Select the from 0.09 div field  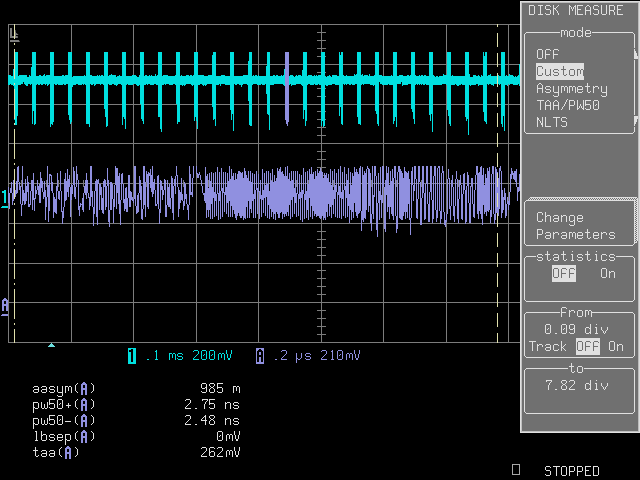pyautogui.click(x=576, y=329)
